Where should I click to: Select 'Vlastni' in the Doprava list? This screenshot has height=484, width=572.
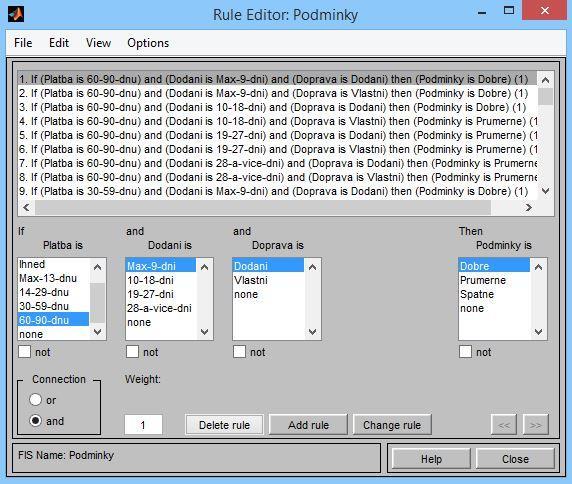point(268,280)
